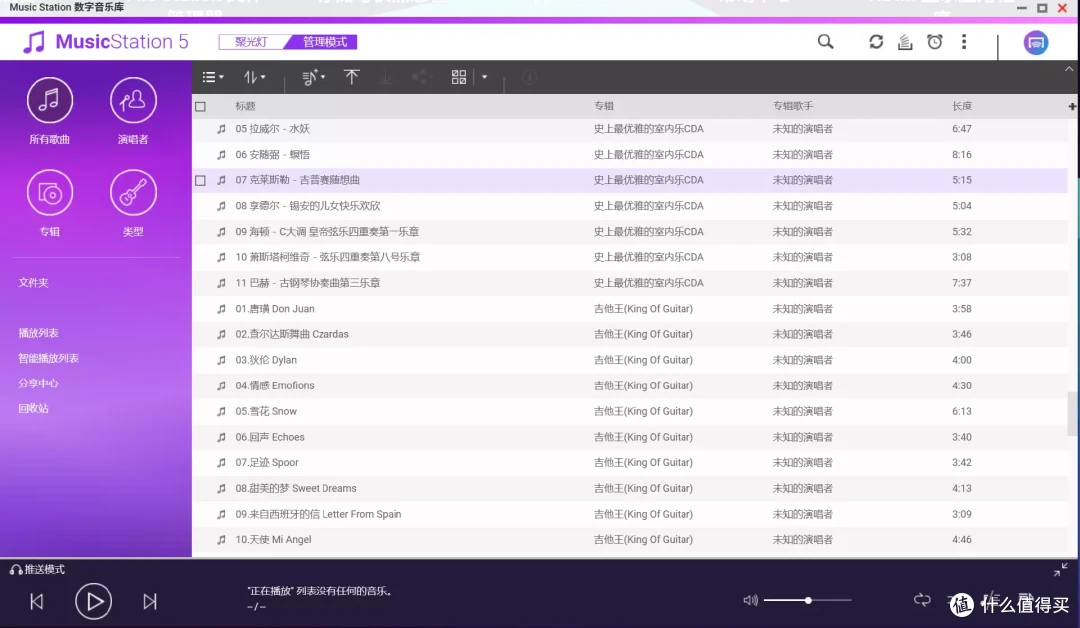The height and width of the screenshot is (628, 1080).
Task: Tick the select-all checkbox in header
Action: (x=200, y=107)
